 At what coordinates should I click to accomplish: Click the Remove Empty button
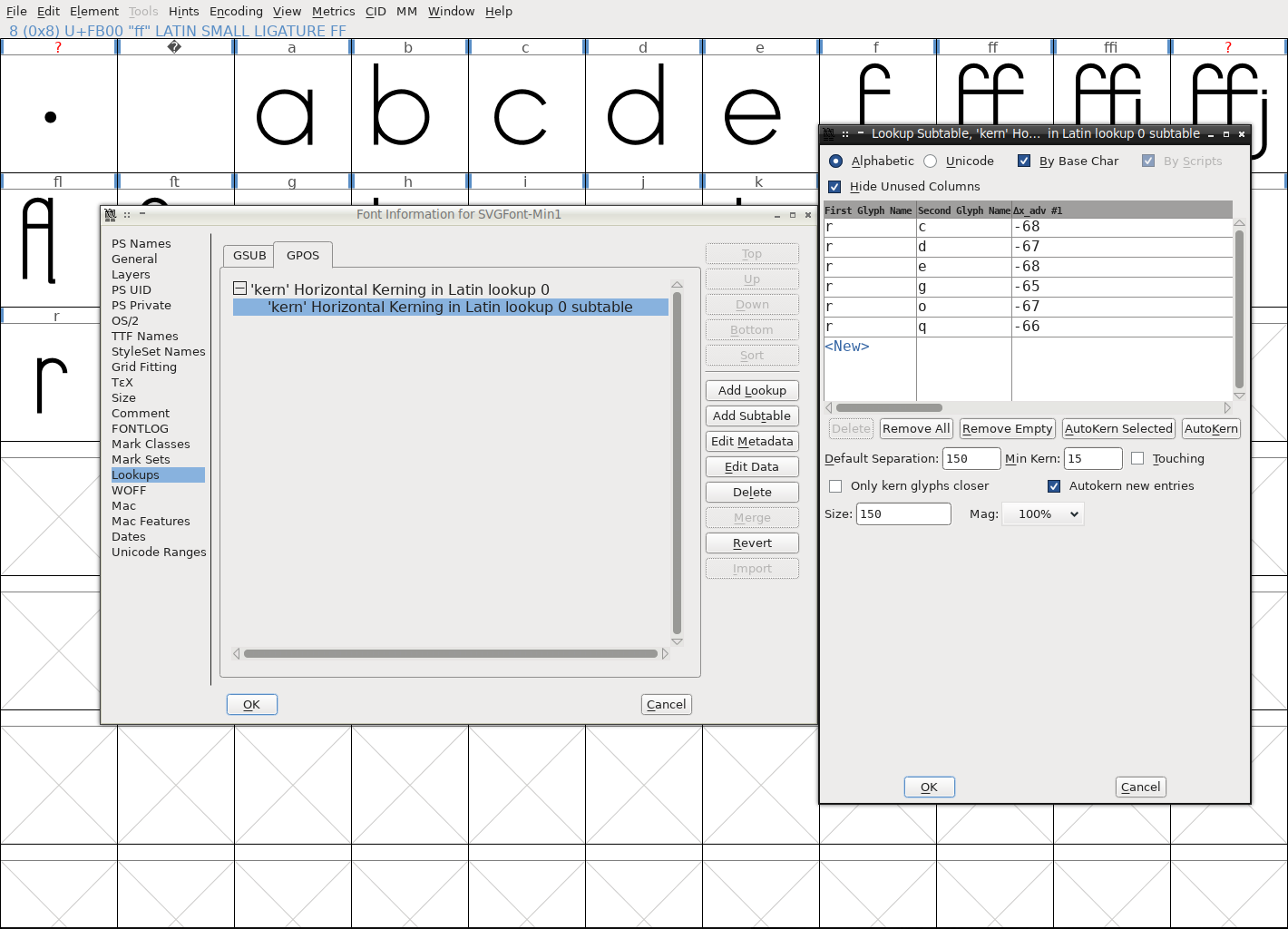tap(1008, 428)
